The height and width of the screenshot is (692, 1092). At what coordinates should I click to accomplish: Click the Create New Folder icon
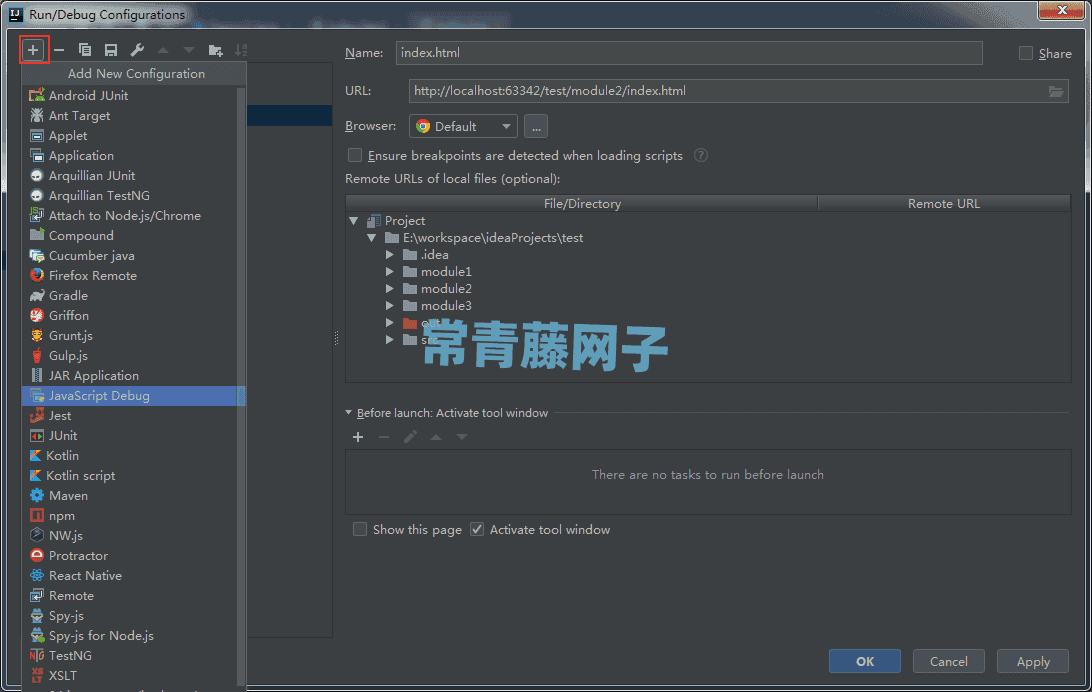click(215, 50)
